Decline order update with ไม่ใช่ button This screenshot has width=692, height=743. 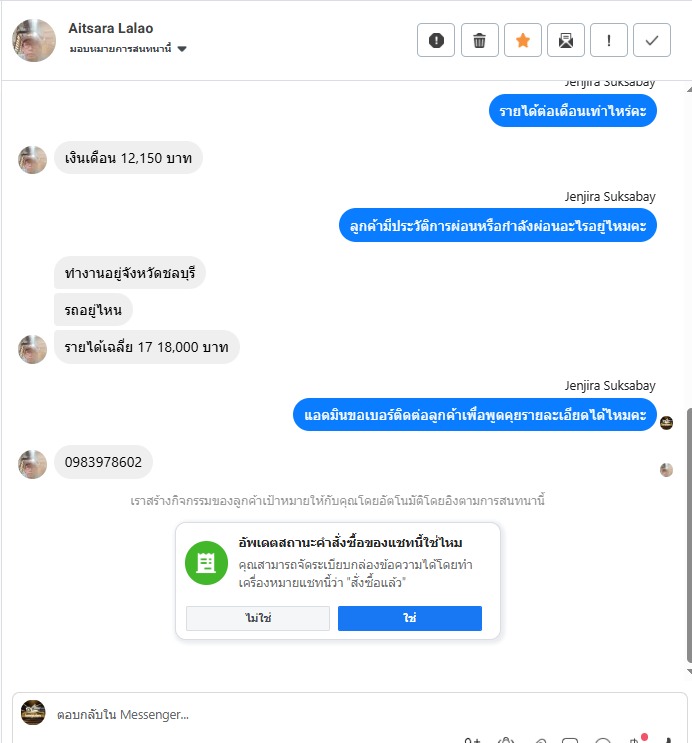click(x=258, y=618)
